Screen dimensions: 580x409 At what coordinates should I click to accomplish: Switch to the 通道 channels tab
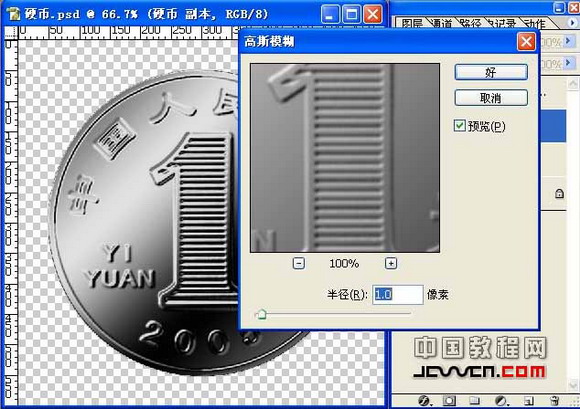[x=441, y=24]
